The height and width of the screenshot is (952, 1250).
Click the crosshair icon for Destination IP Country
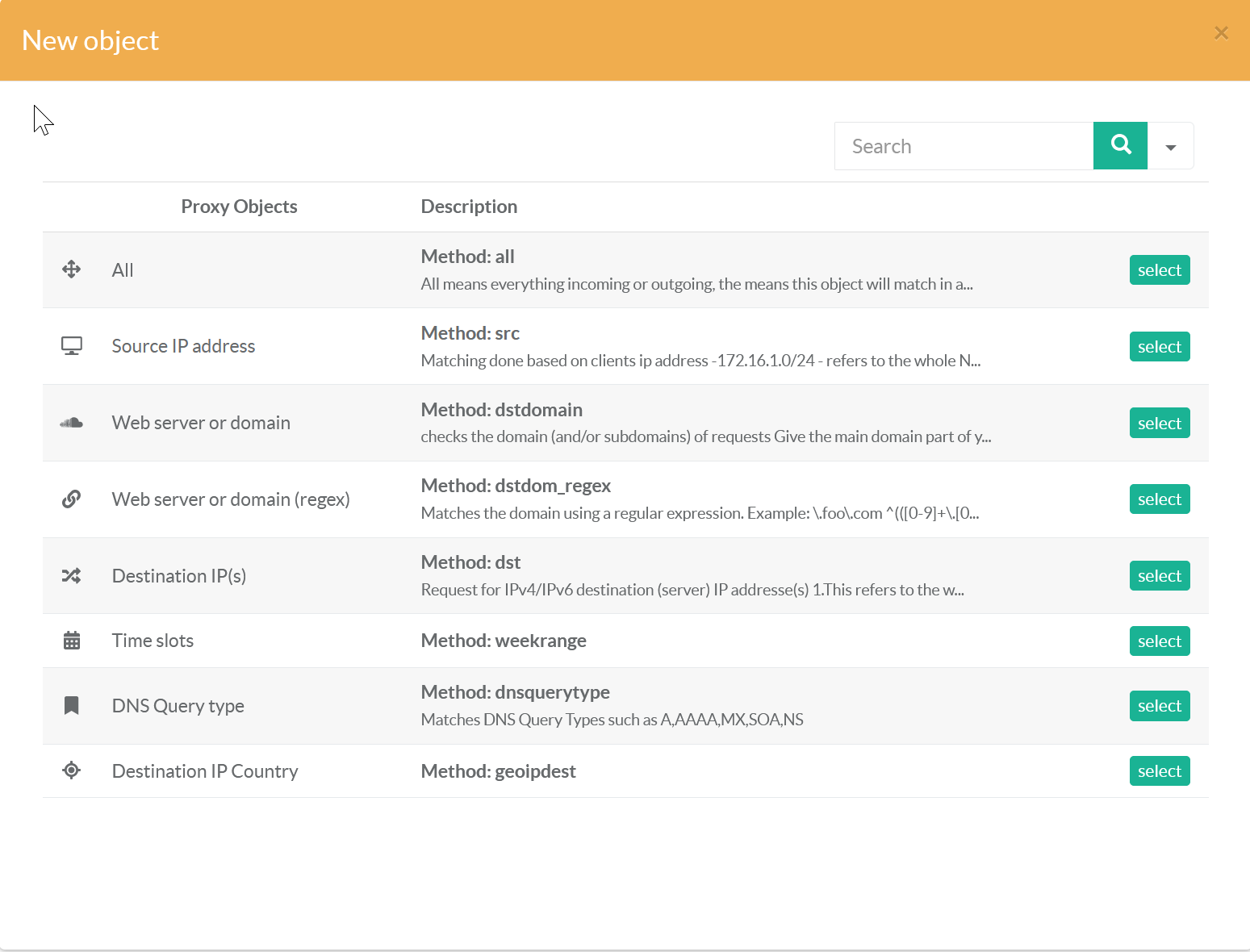71,770
